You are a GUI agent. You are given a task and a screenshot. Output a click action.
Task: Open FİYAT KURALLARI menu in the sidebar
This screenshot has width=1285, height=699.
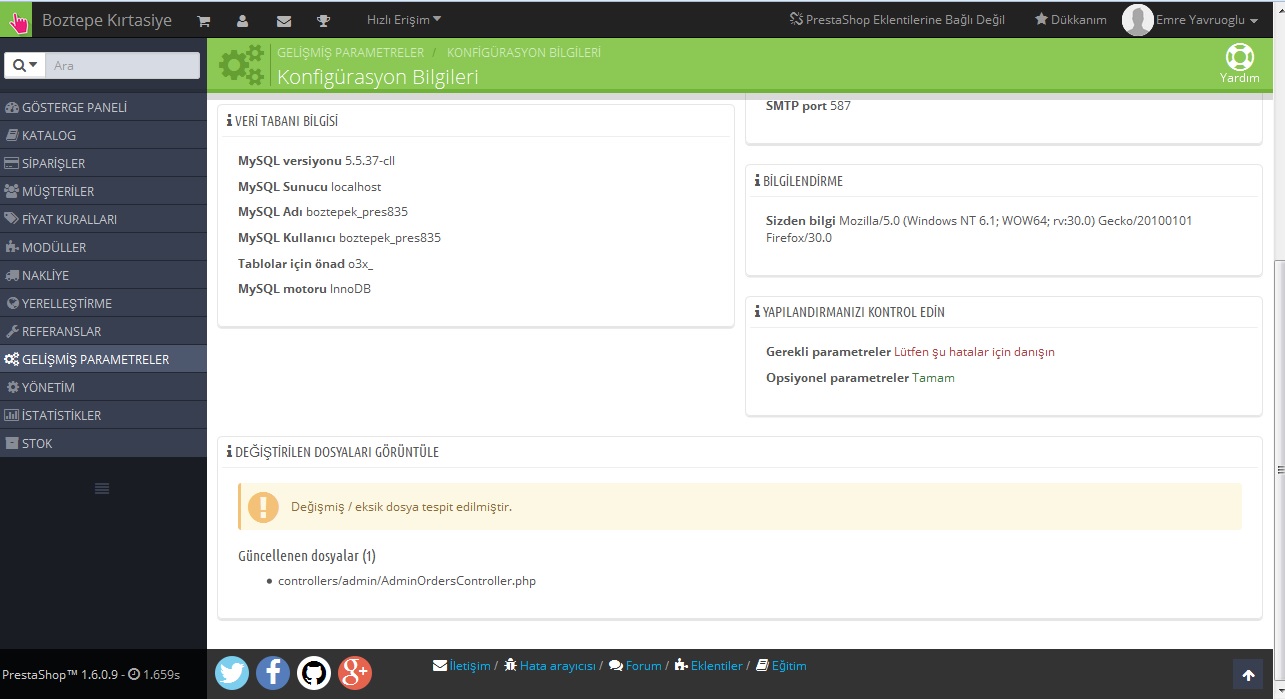coord(103,219)
